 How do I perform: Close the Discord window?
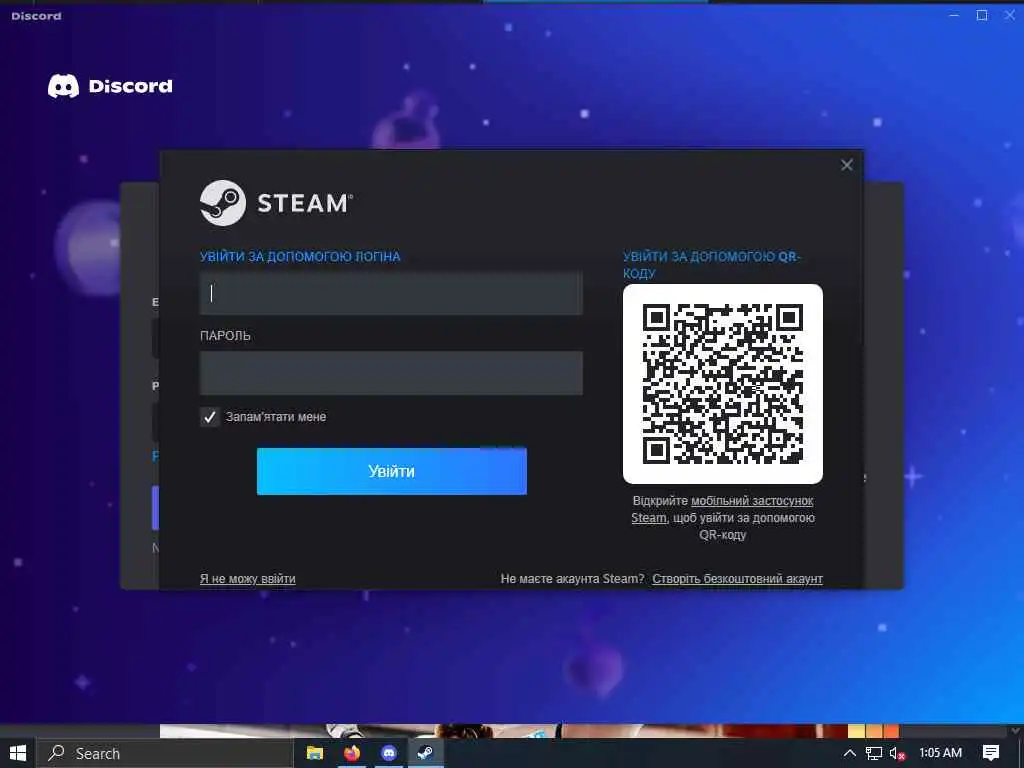pyautogui.click(x=1010, y=15)
